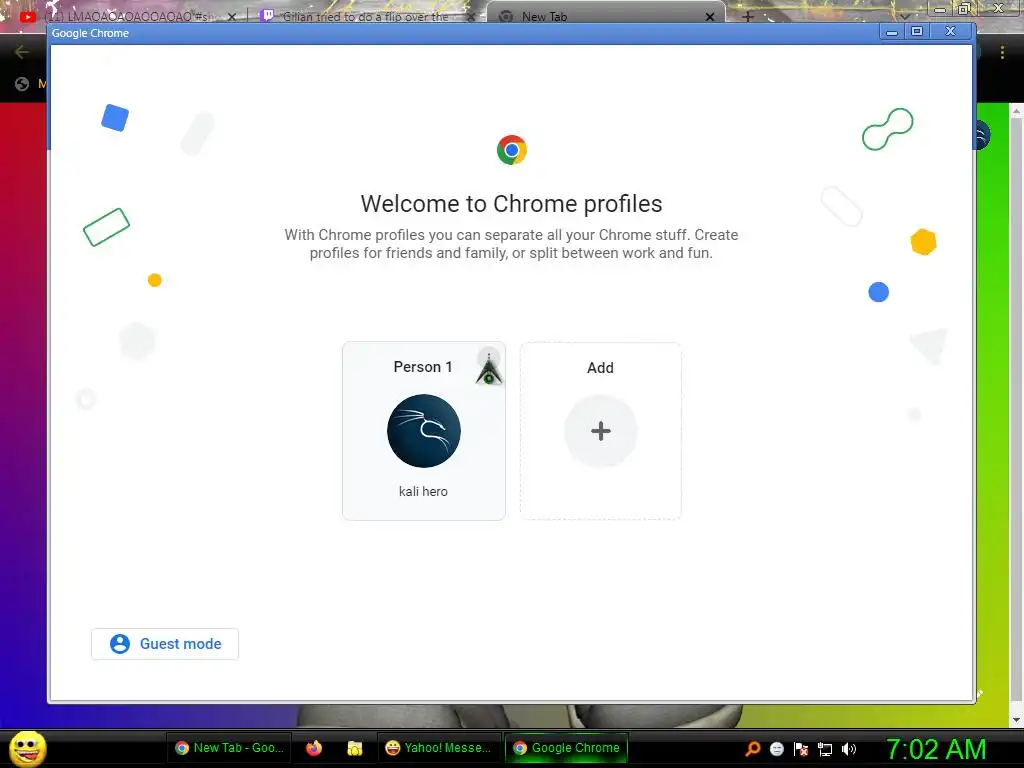Click the back arrow in background browser

click(22, 52)
